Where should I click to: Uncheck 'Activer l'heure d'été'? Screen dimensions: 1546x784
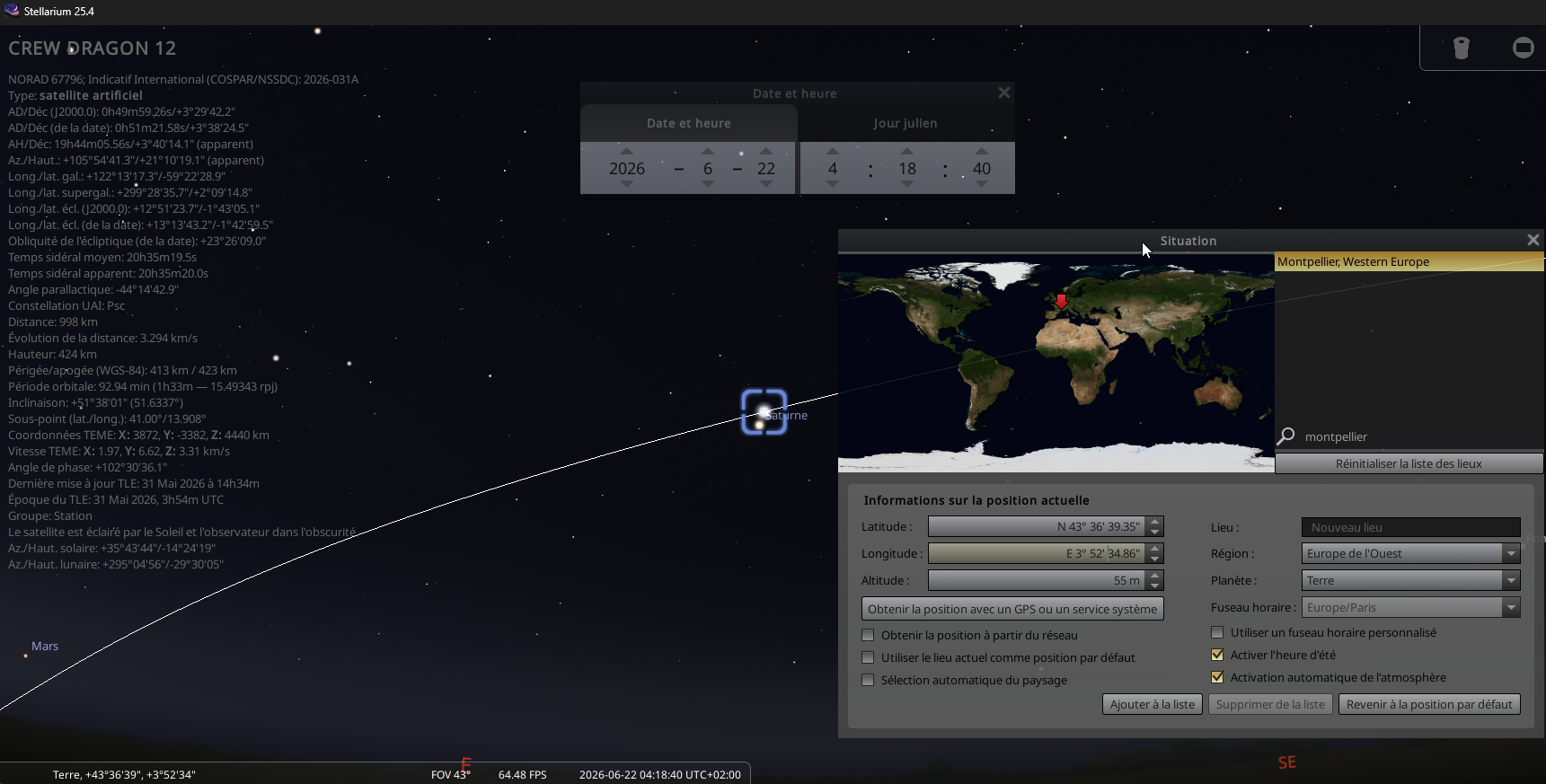point(1217,655)
